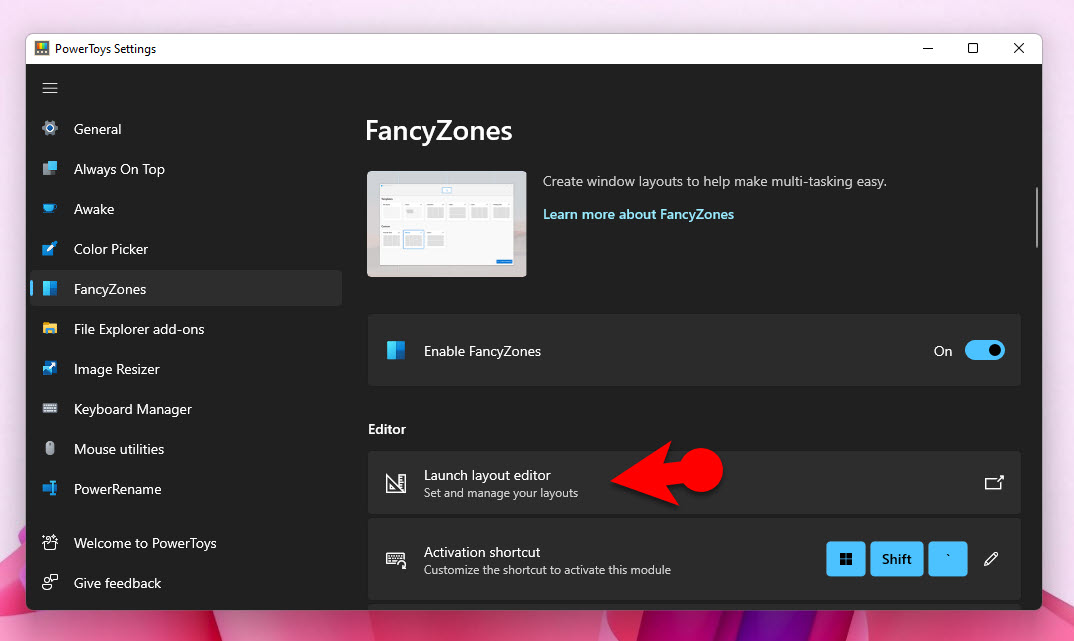Click the Enable FancyZones row icon
The height and width of the screenshot is (641, 1074).
pyautogui.click(x=396, y=351)
